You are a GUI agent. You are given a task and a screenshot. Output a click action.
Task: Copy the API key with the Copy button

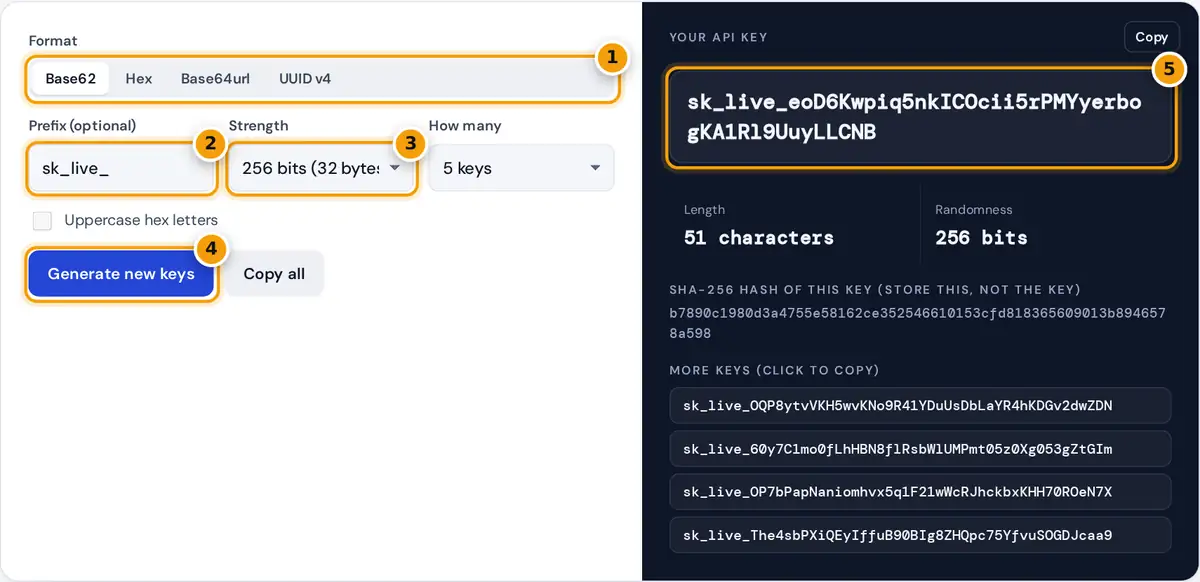point(1151,37)
